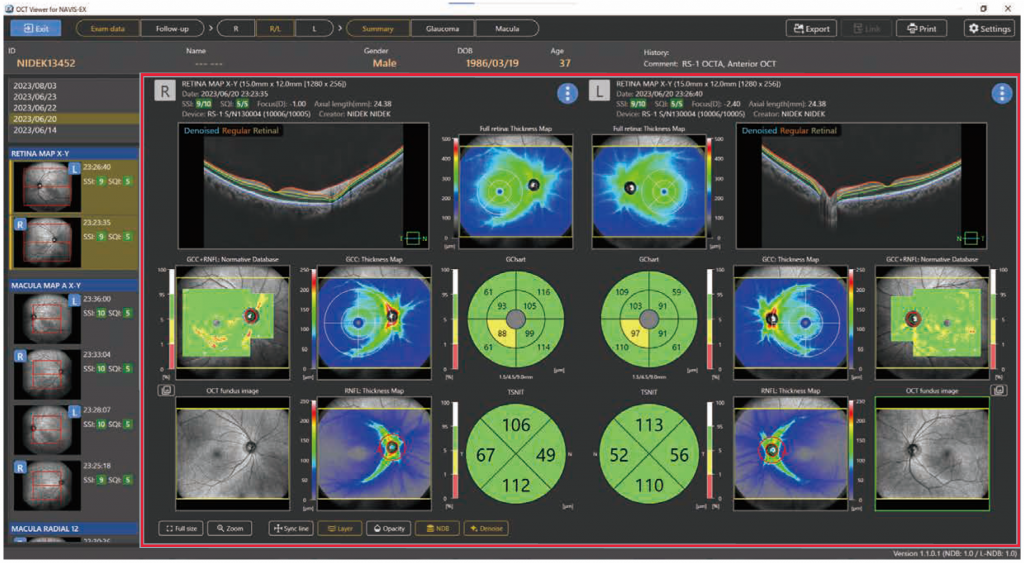Open the Exam data view
Image resolution: width=1024 pixels, height=563 pixels.
[x=108, y=29]
